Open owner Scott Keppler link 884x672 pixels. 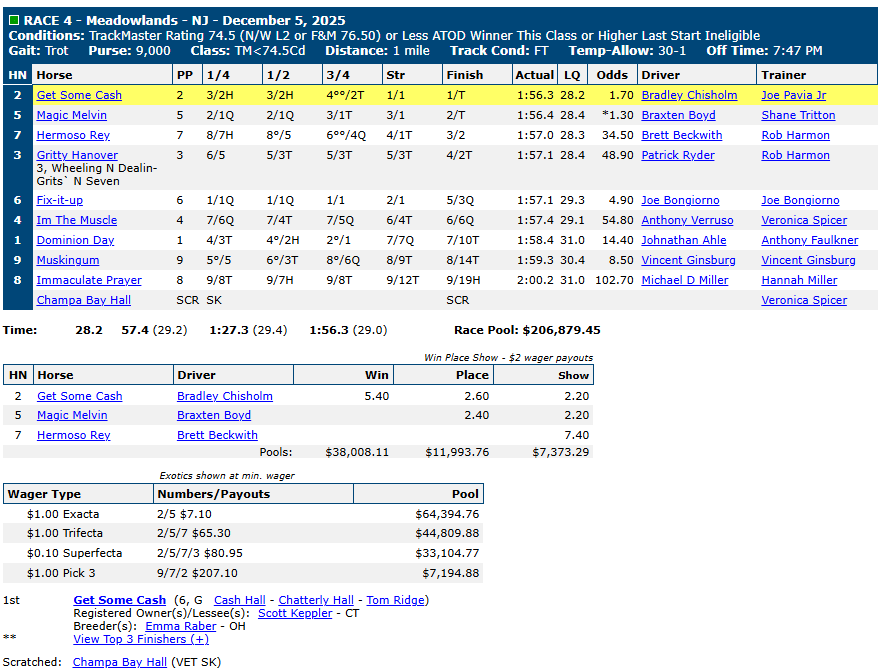295,613
